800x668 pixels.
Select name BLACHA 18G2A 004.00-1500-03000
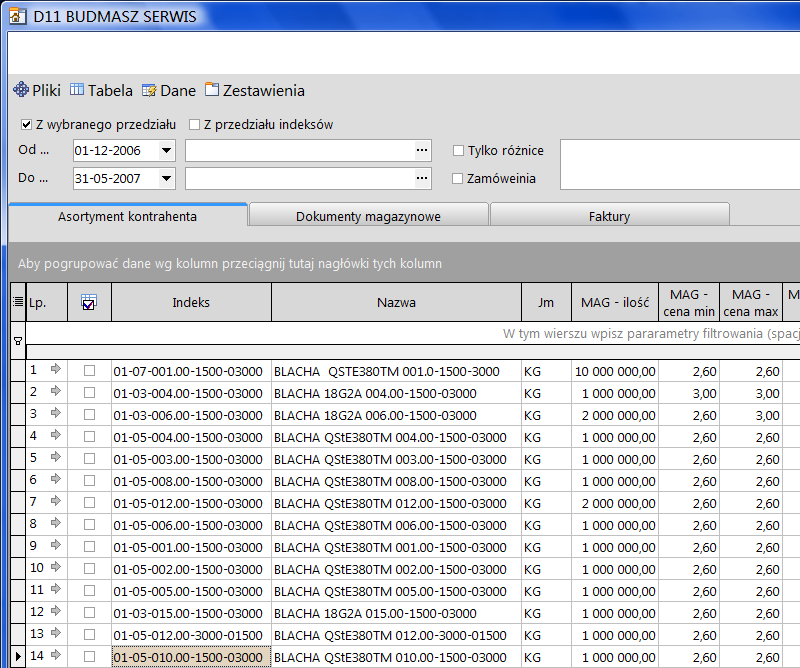(396, 393)
